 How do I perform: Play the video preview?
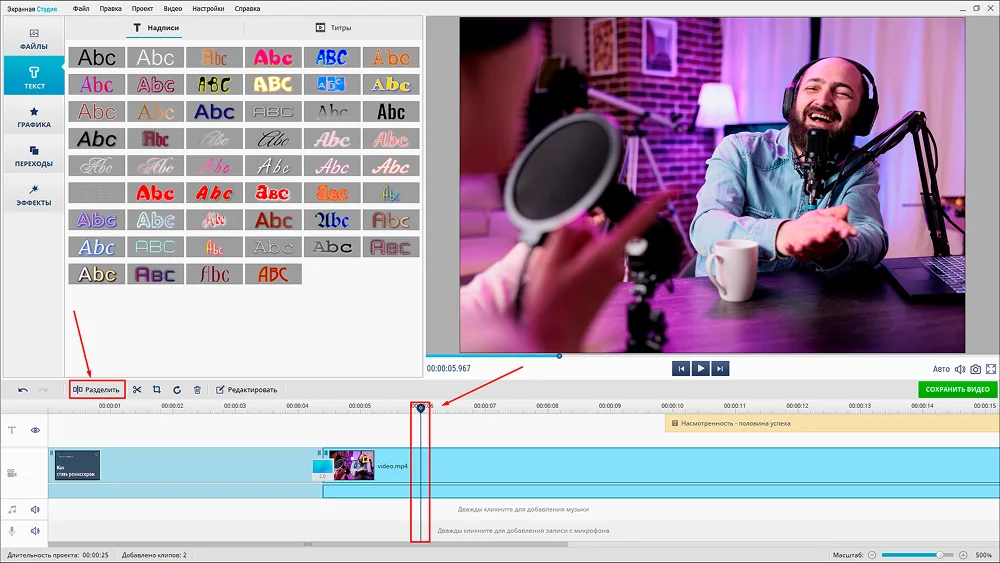[700, 369]
